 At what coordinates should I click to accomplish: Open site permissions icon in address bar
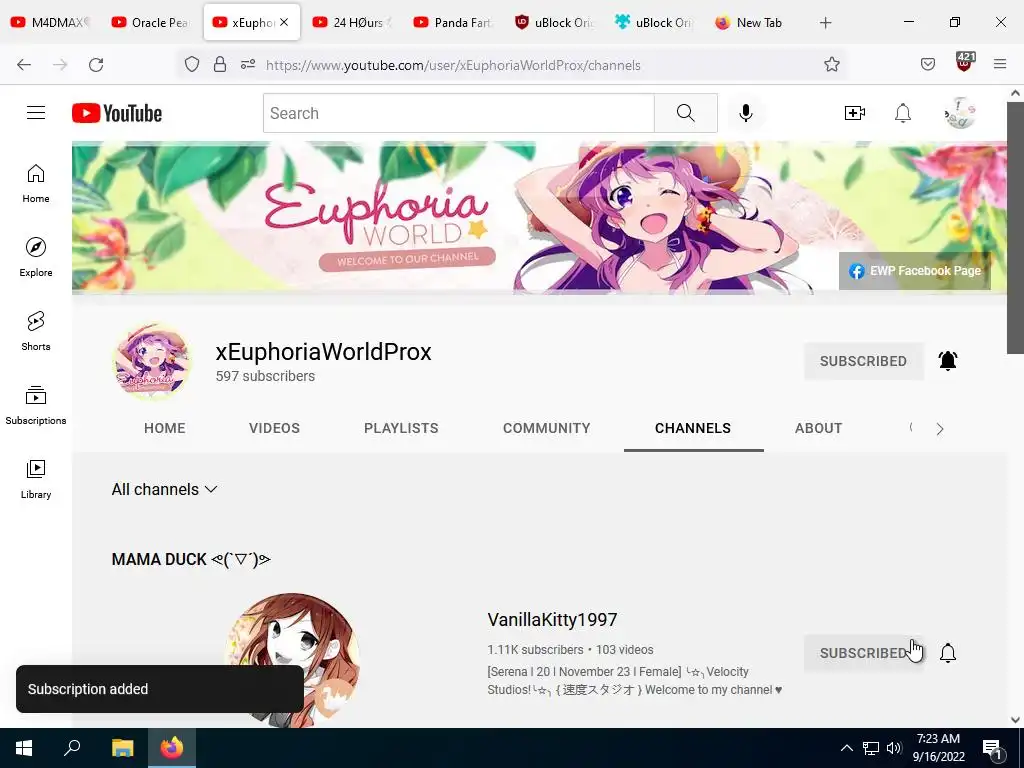pyautogui.click(x=248, y=65)
